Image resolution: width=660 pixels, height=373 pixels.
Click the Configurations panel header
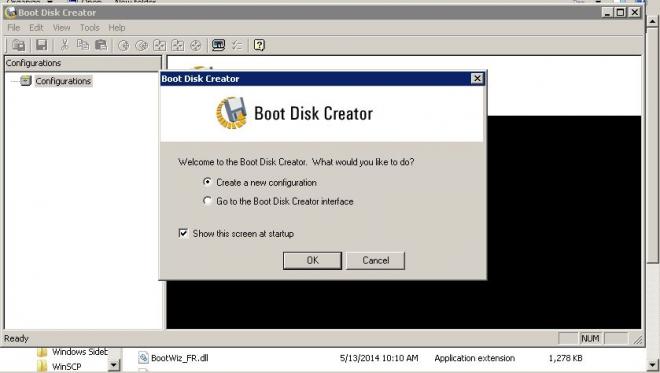point(83,63)
